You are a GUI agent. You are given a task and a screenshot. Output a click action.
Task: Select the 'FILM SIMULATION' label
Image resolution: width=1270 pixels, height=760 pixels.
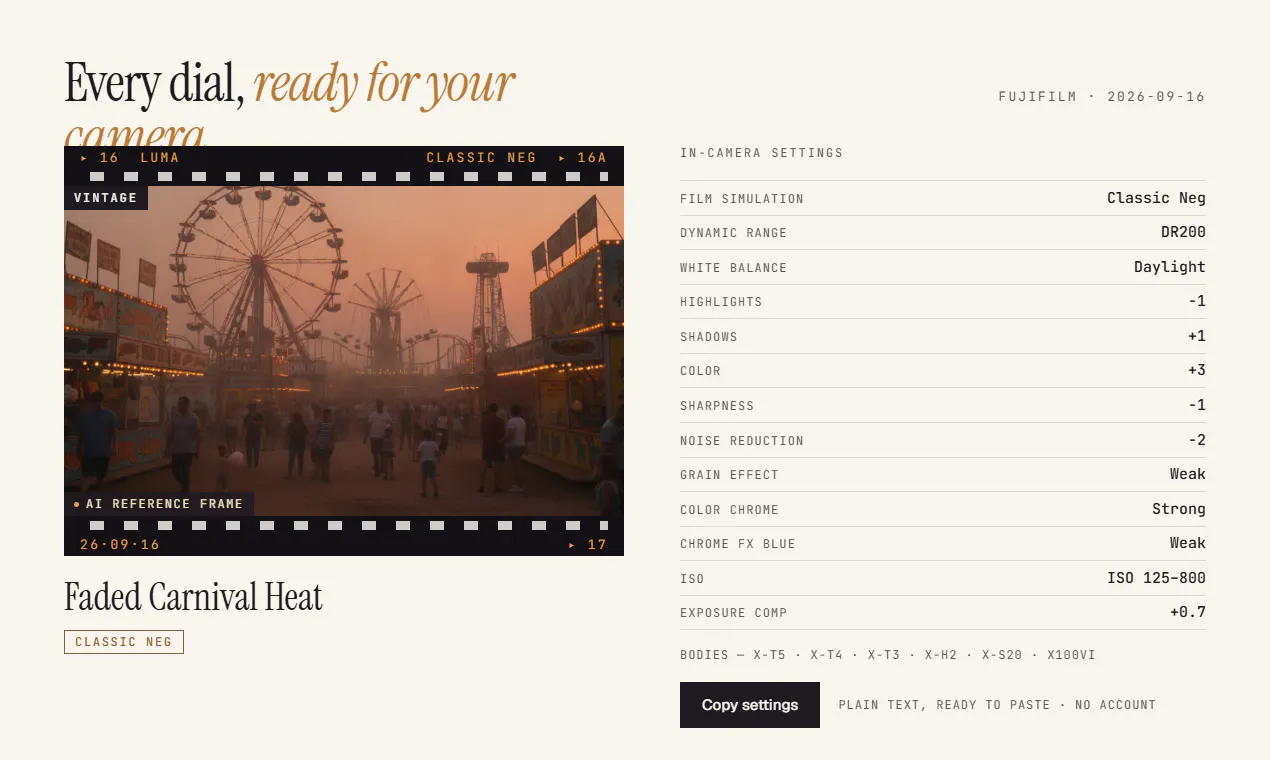tap(742, 199)
